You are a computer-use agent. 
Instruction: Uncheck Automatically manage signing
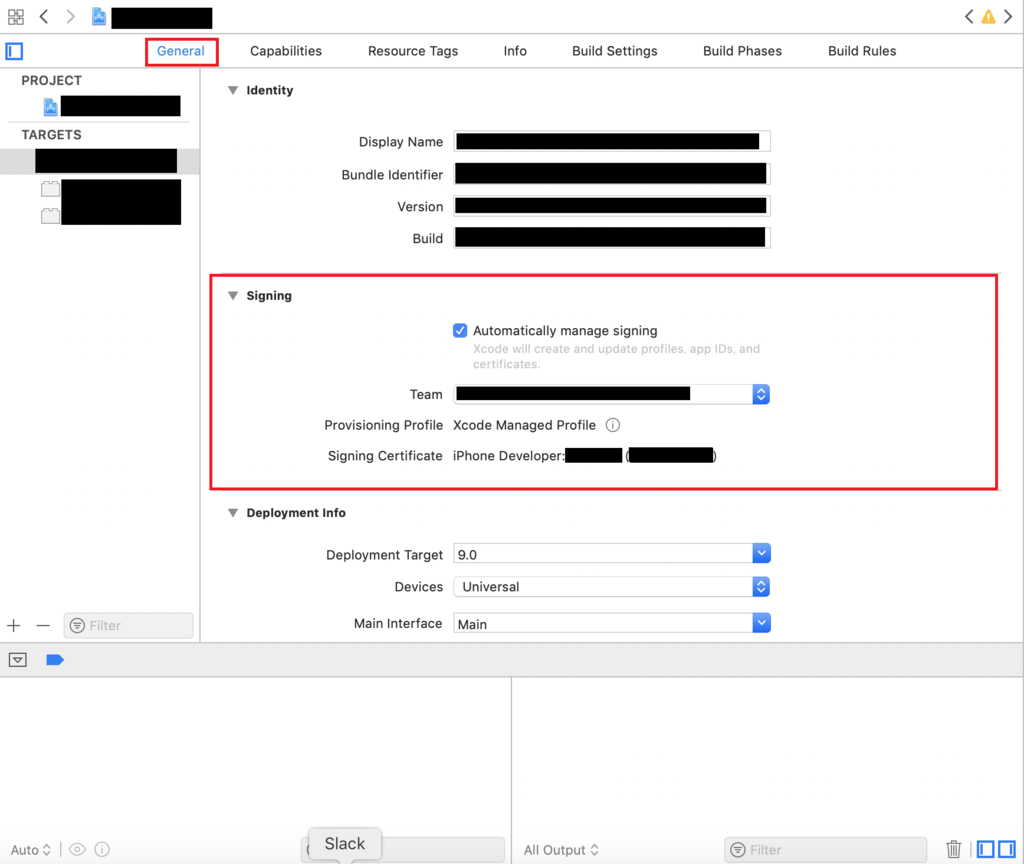coord(460,330)
